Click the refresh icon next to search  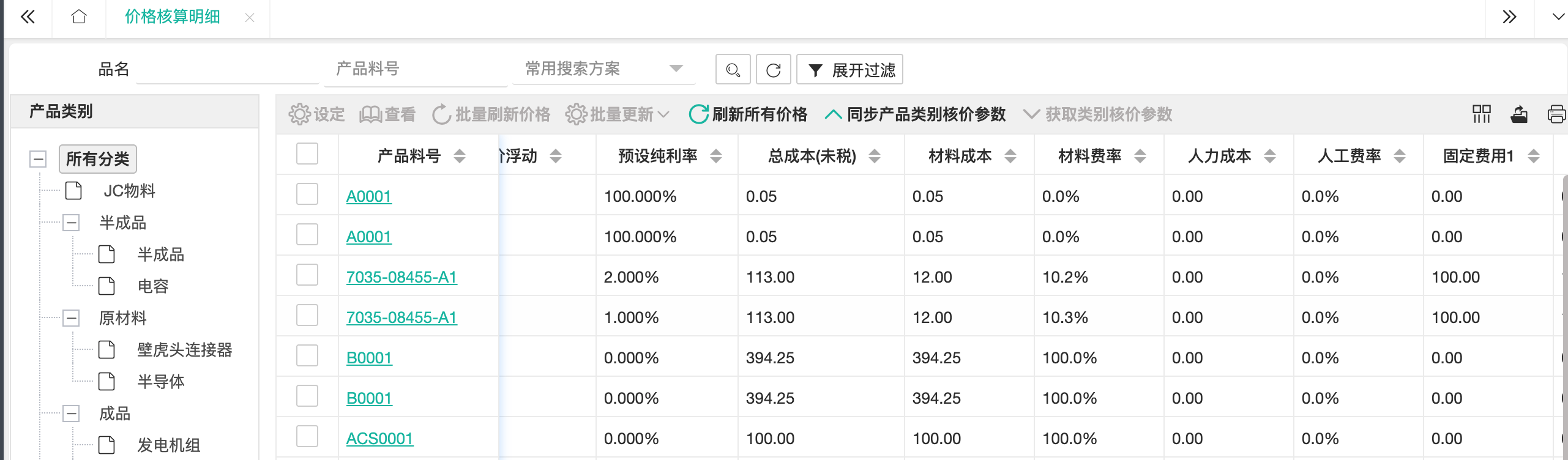(773, 70)
